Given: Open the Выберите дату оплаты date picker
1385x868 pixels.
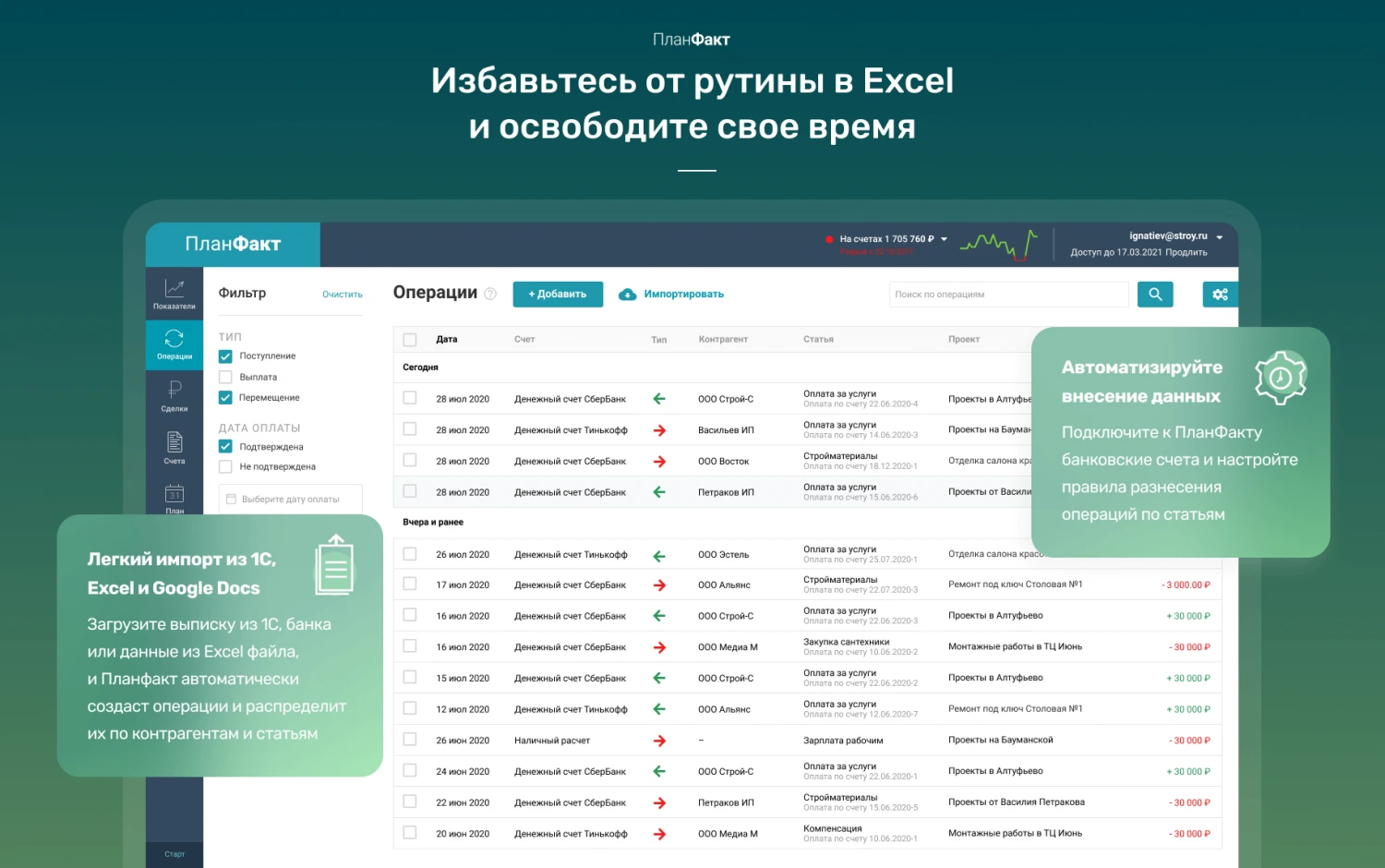Looking at the screenshot, I should pyautogui.click(x=290, y=500).
